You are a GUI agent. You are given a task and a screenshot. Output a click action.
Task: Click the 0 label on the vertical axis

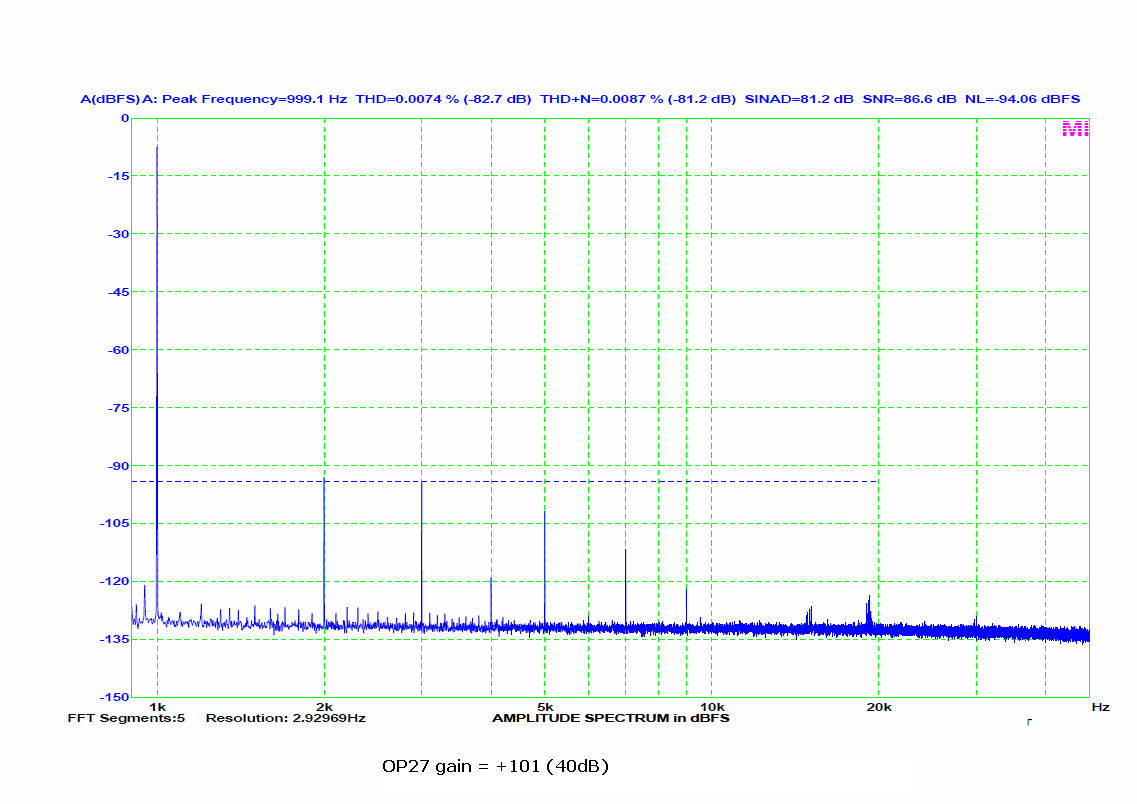pyautogui.click(x=125, y=118)
